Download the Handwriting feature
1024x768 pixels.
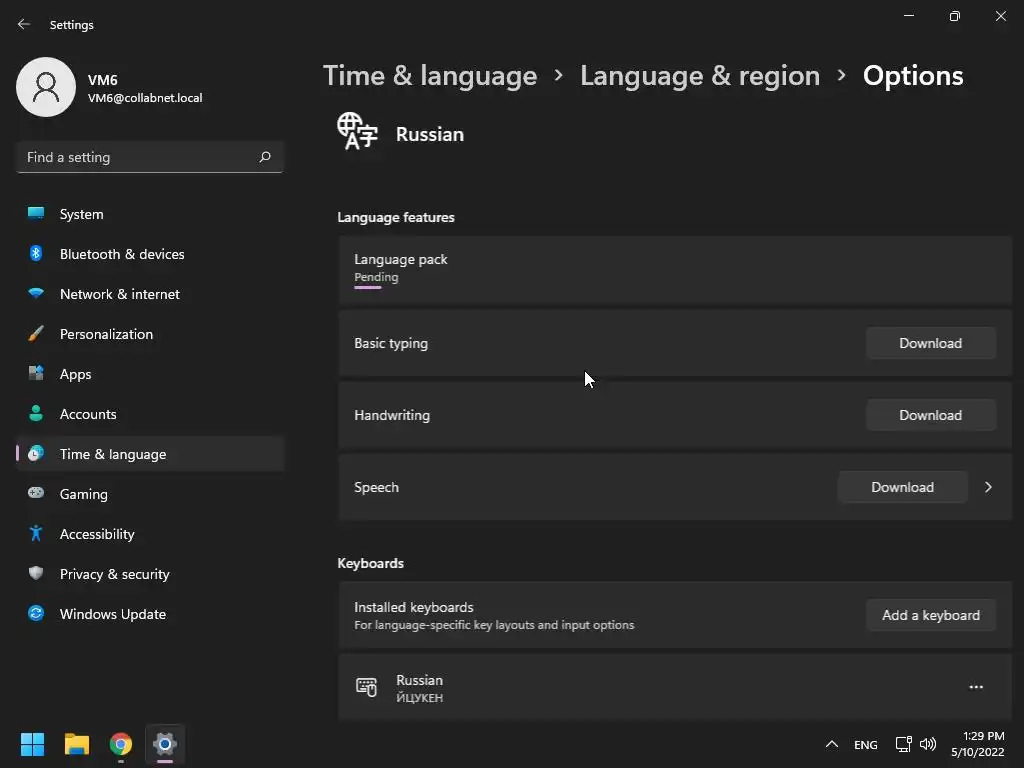point(930,415)
